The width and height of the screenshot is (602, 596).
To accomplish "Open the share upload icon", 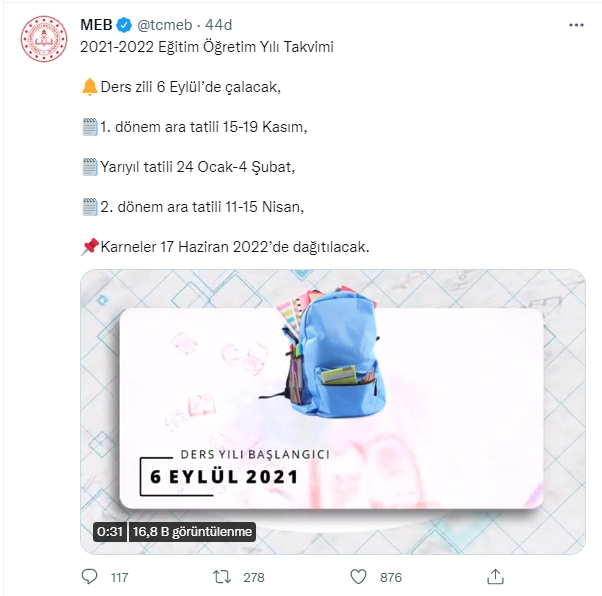I will click(x=495, y=576).
